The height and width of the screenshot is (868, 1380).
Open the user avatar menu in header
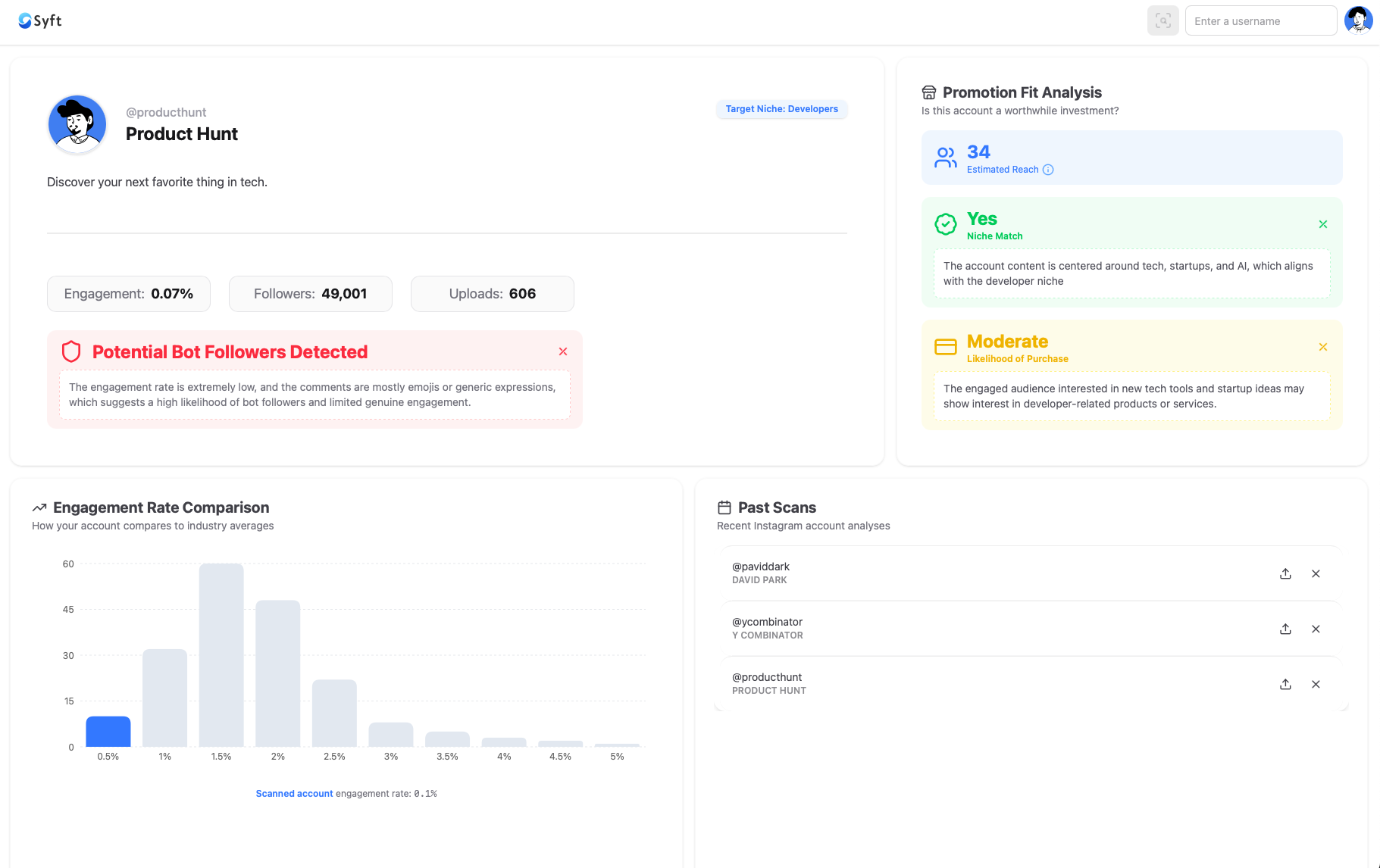[1358, 20]
